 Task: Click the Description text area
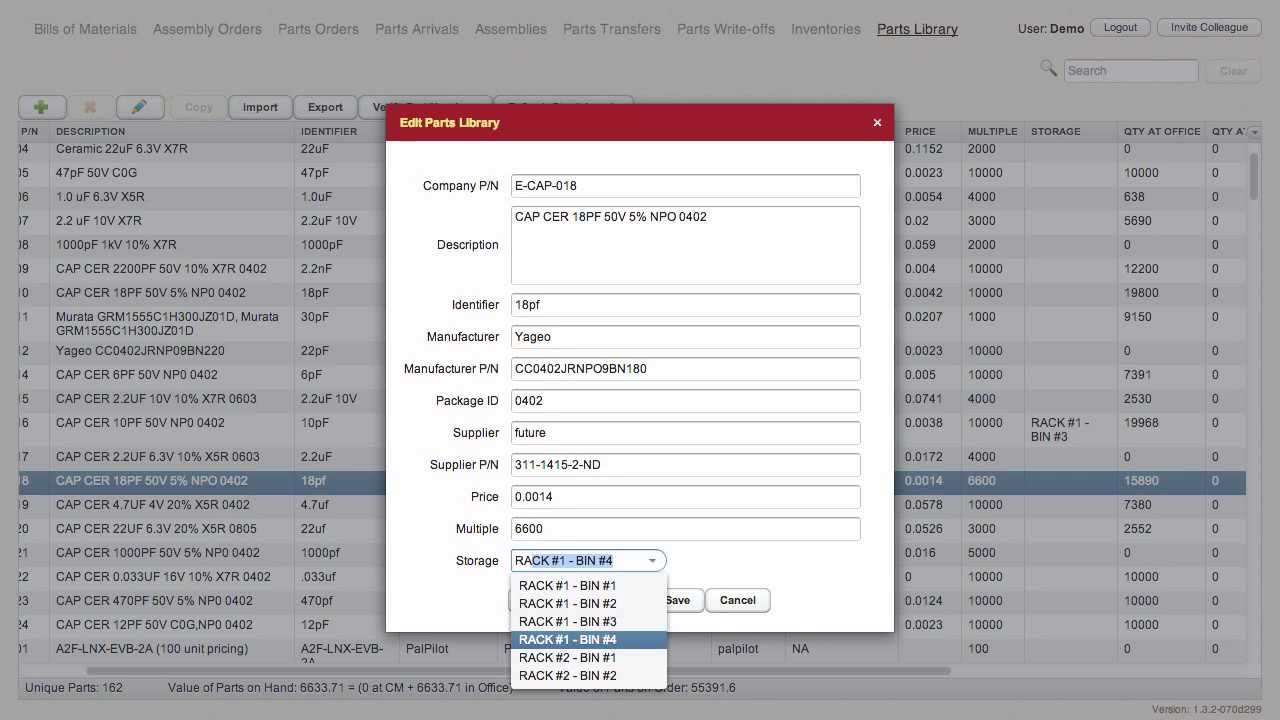pyautogui.click(x=685, y=245)
